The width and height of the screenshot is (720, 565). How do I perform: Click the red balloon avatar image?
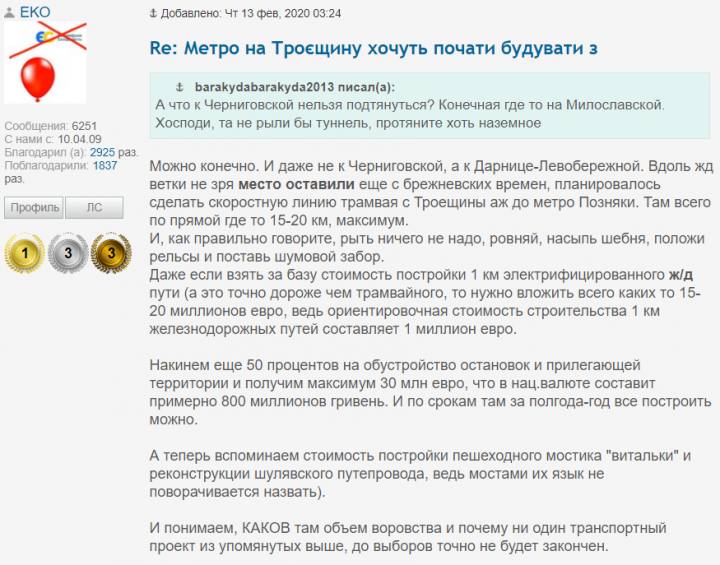(45, 62)
